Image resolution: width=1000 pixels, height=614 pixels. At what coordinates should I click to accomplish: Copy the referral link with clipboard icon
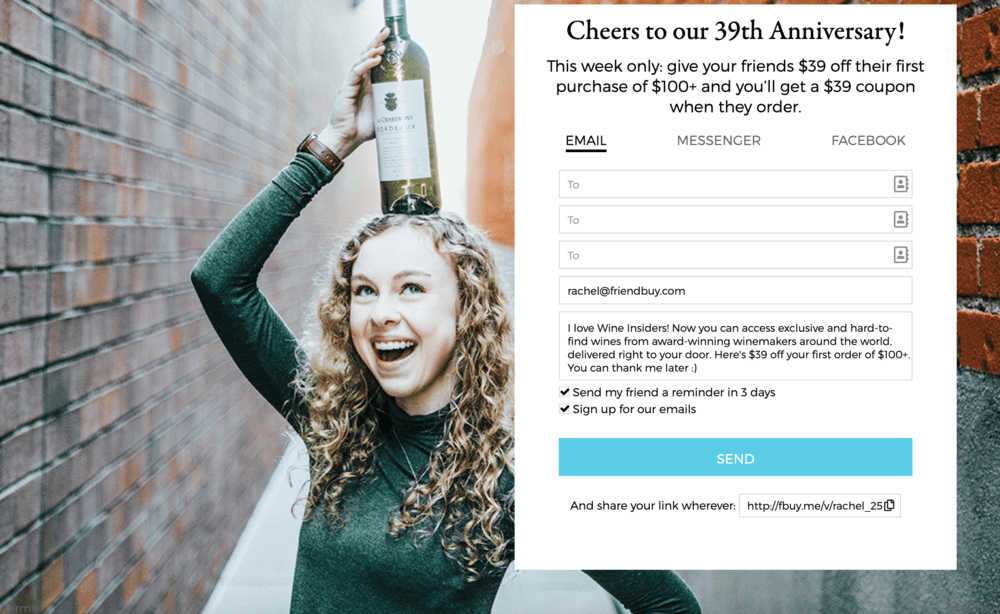pos(890,505)
